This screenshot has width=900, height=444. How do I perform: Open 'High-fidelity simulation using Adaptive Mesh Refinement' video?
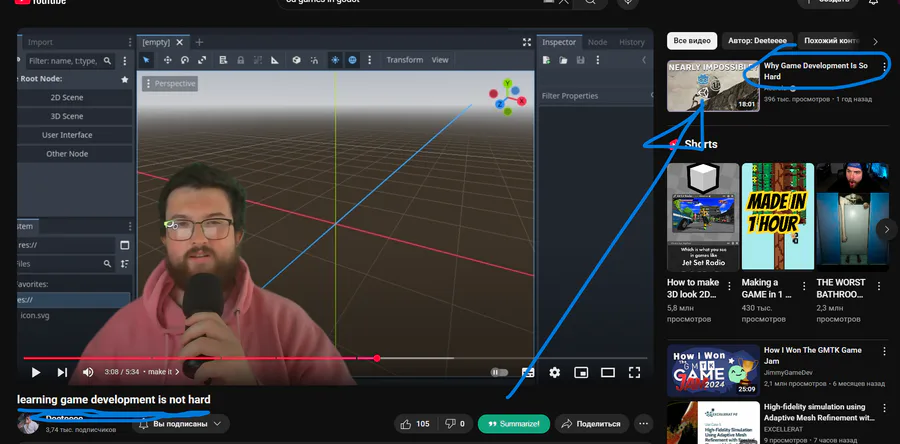(713, 423)
